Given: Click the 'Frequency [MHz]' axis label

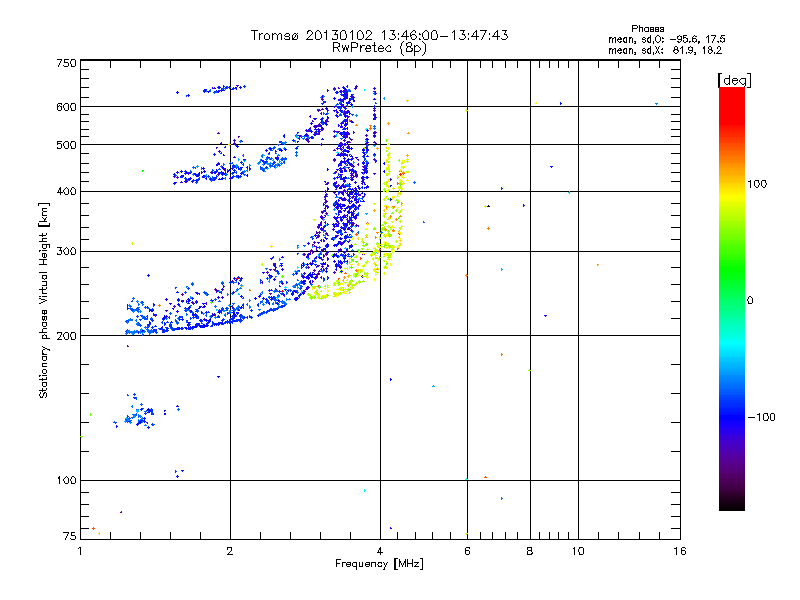Looking at the screenshot, I should click(x=379, y=564).
